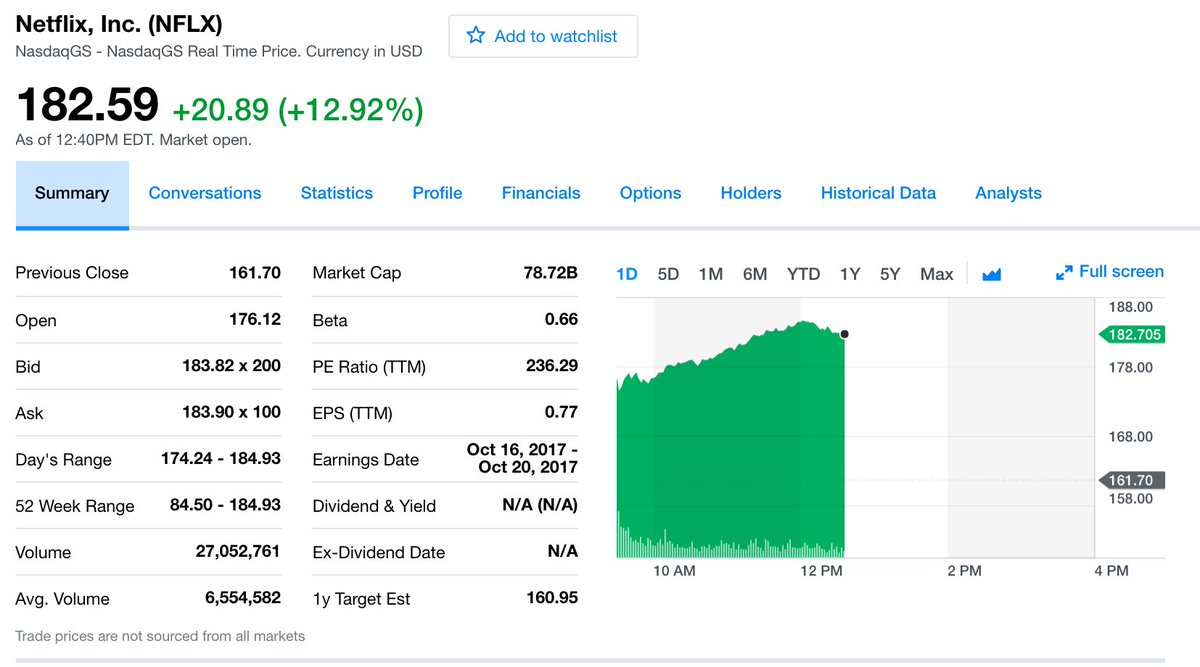Screen dimensions: 1200x667
Task: Click the PE Ratio (TTM) label
Action: 369,367
